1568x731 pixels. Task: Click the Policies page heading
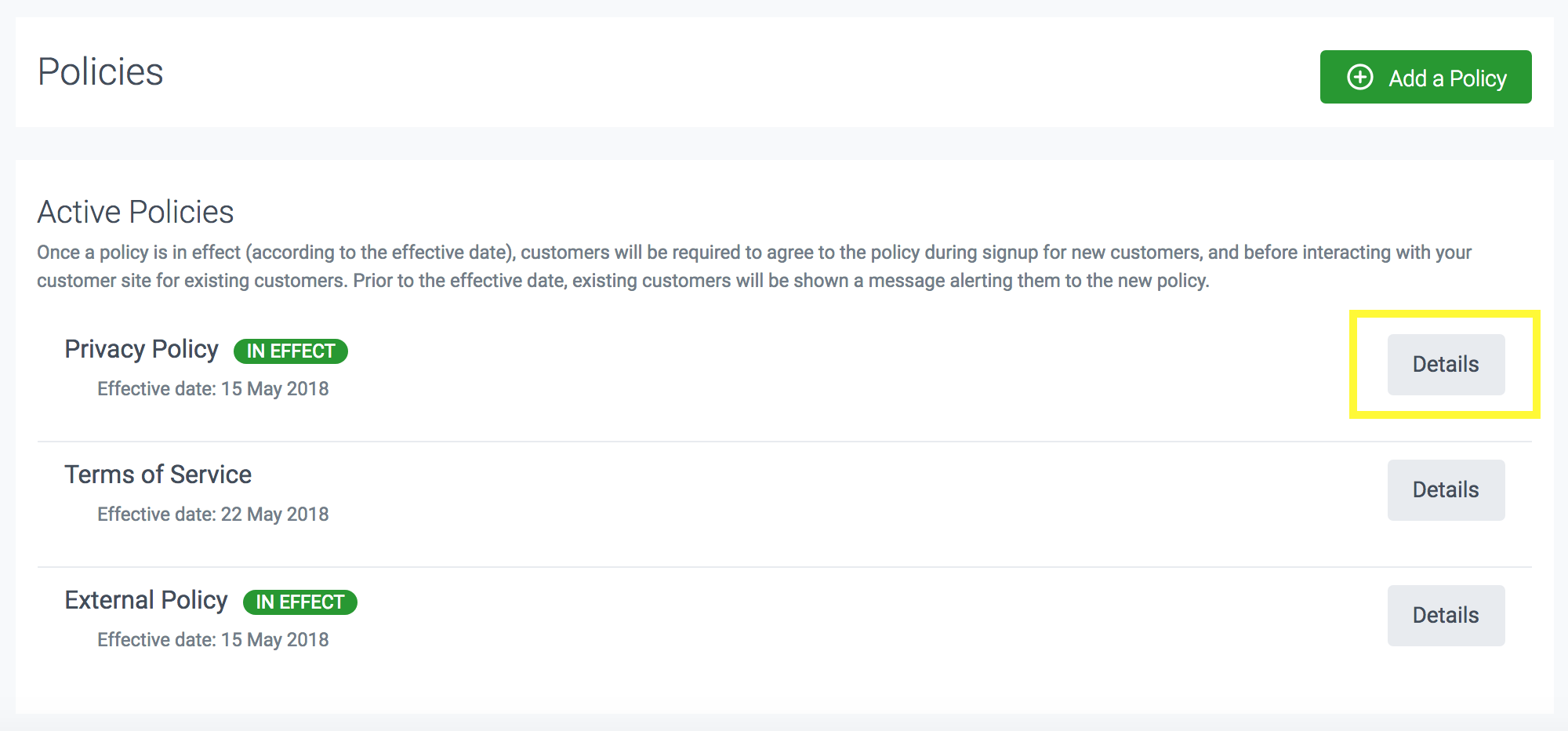[100, 72]
